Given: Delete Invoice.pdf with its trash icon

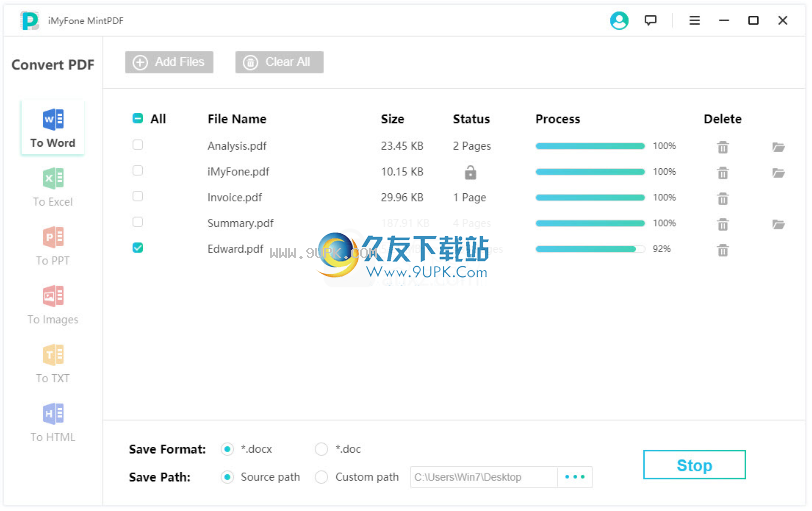Looking at the screenshot, I should pos(723,198).
